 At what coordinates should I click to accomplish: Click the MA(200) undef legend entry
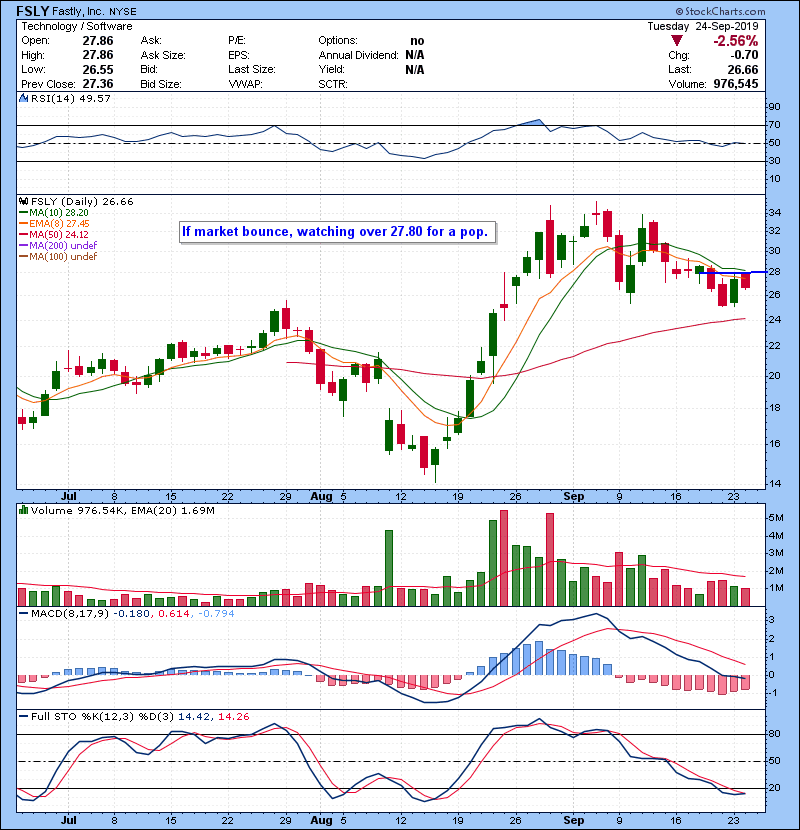tap(58, 245)
